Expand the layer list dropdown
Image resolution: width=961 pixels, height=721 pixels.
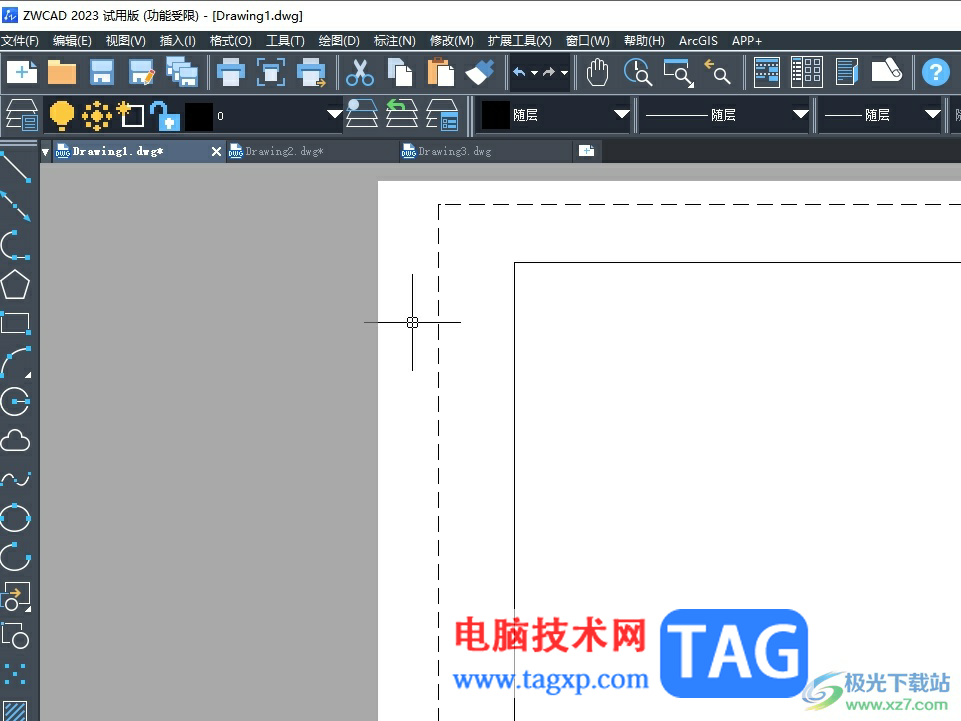point(334,115)
